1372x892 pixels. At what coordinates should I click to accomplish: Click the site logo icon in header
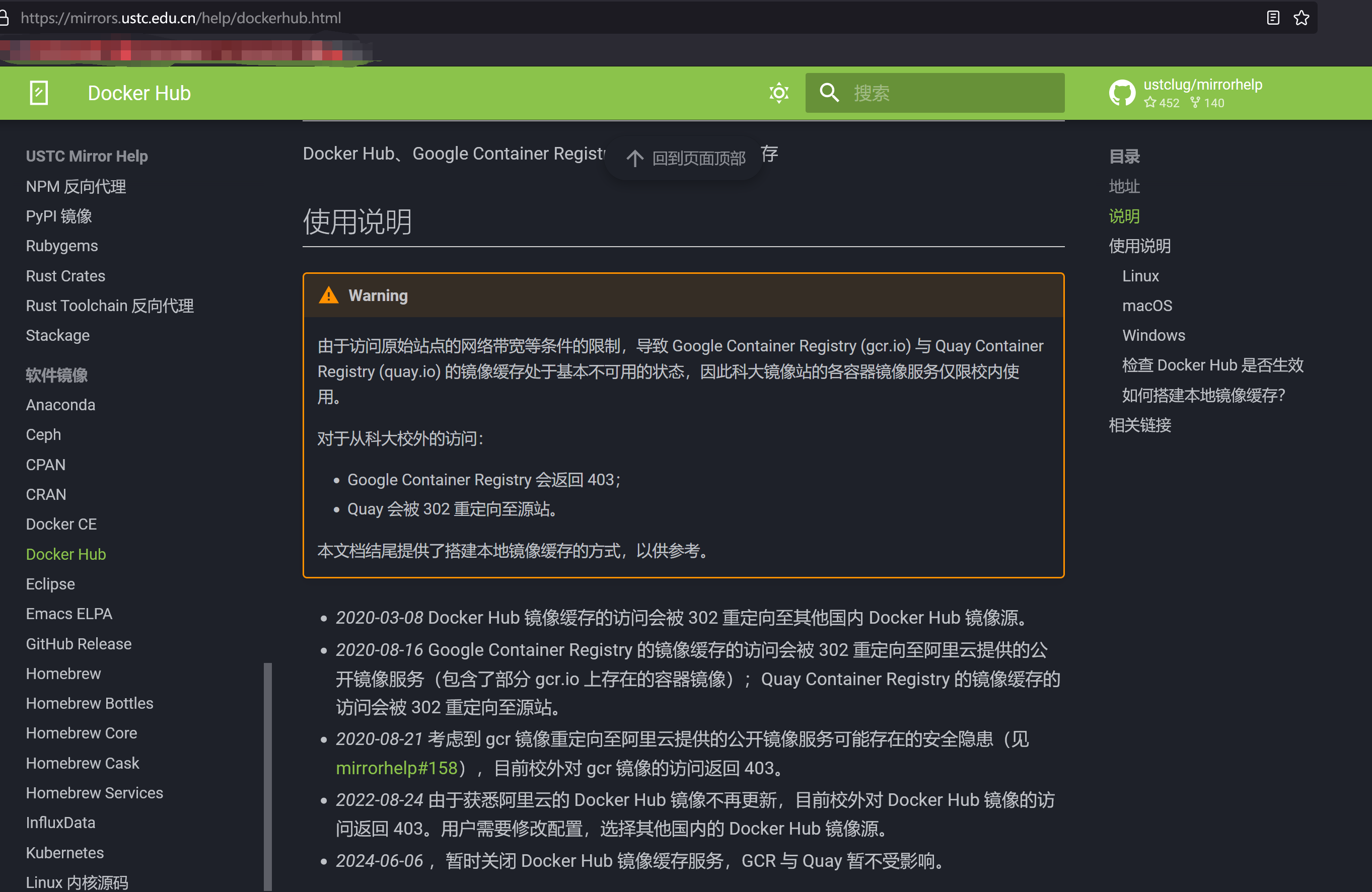(39, 93)
